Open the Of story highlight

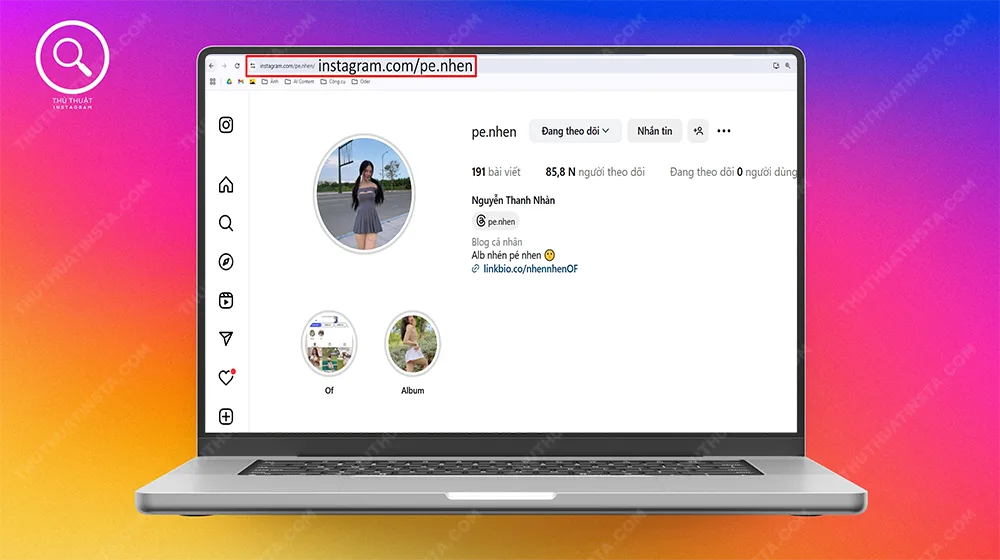[x=329, y=344]
